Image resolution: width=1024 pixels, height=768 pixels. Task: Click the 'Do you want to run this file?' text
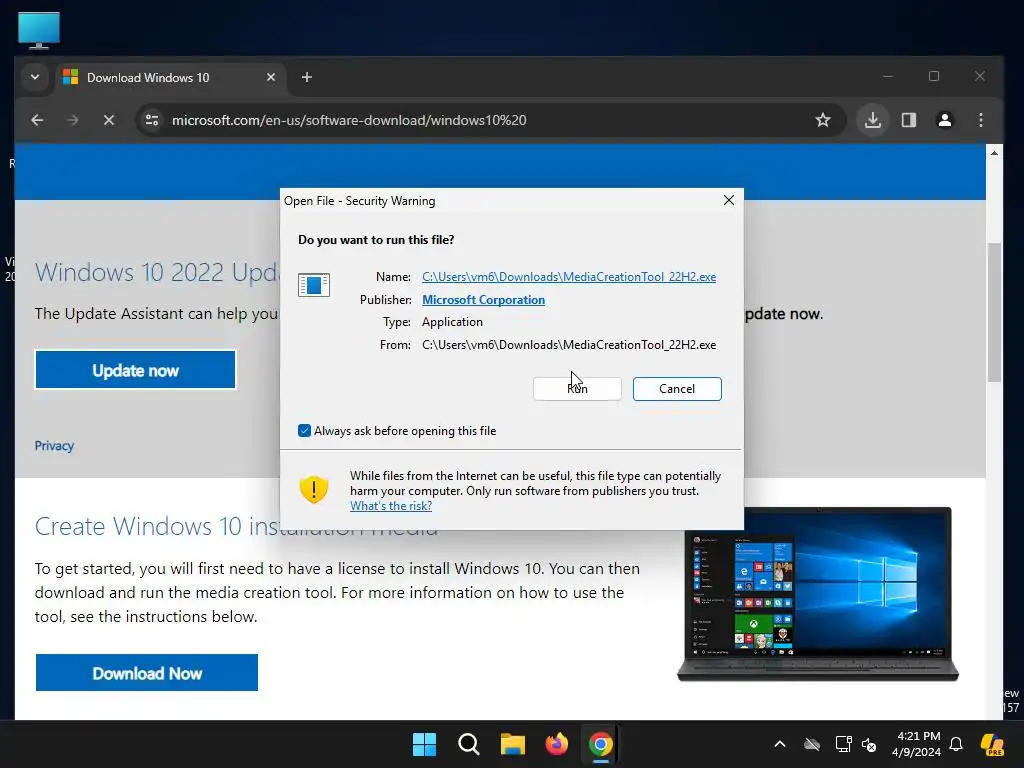pos(376,240)
